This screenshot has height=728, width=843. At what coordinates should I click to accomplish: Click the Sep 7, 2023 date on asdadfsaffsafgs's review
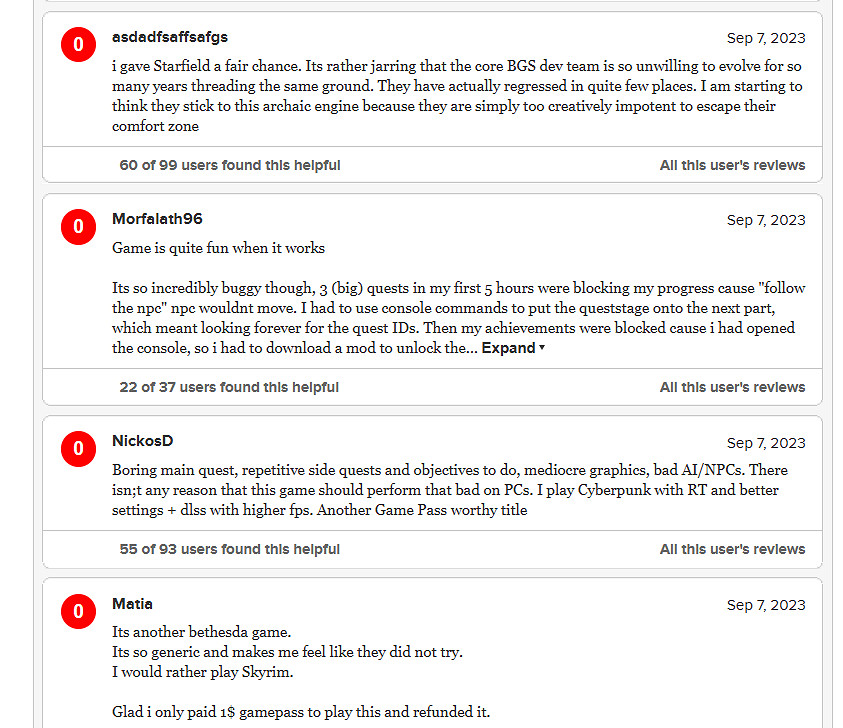[x=765, y=38]
